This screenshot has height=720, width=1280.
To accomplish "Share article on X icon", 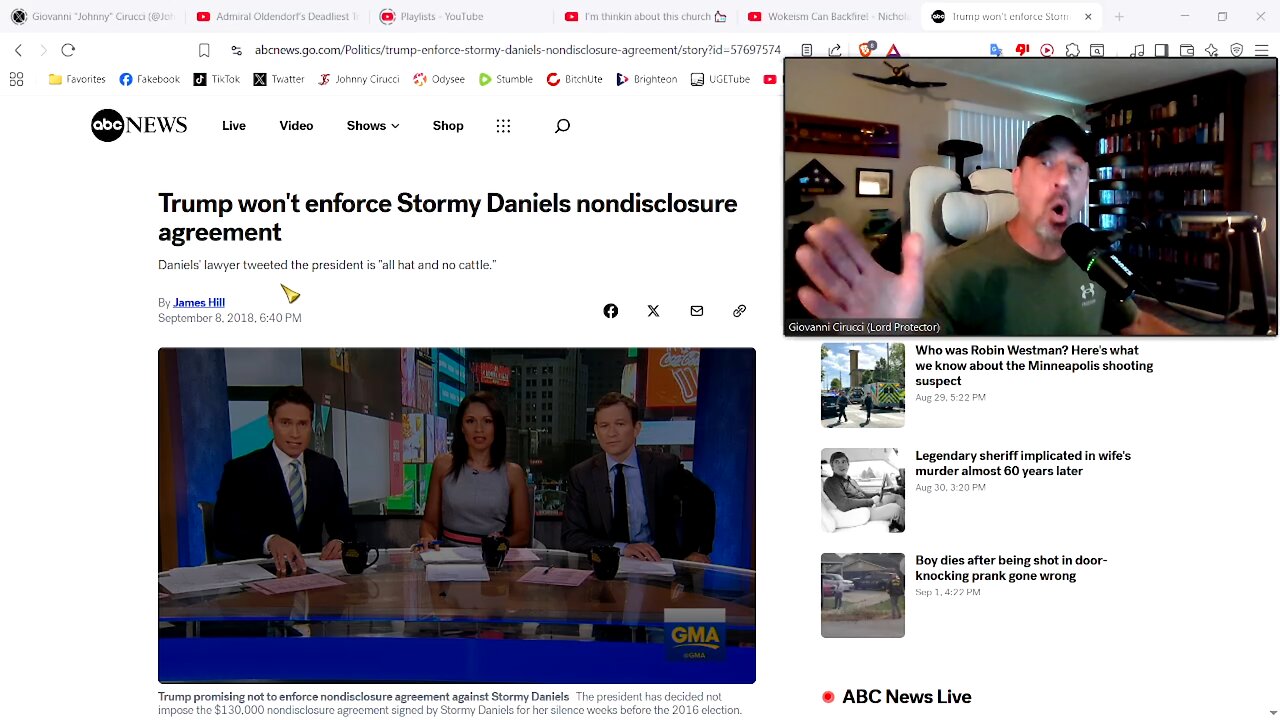I will point(653,311).
